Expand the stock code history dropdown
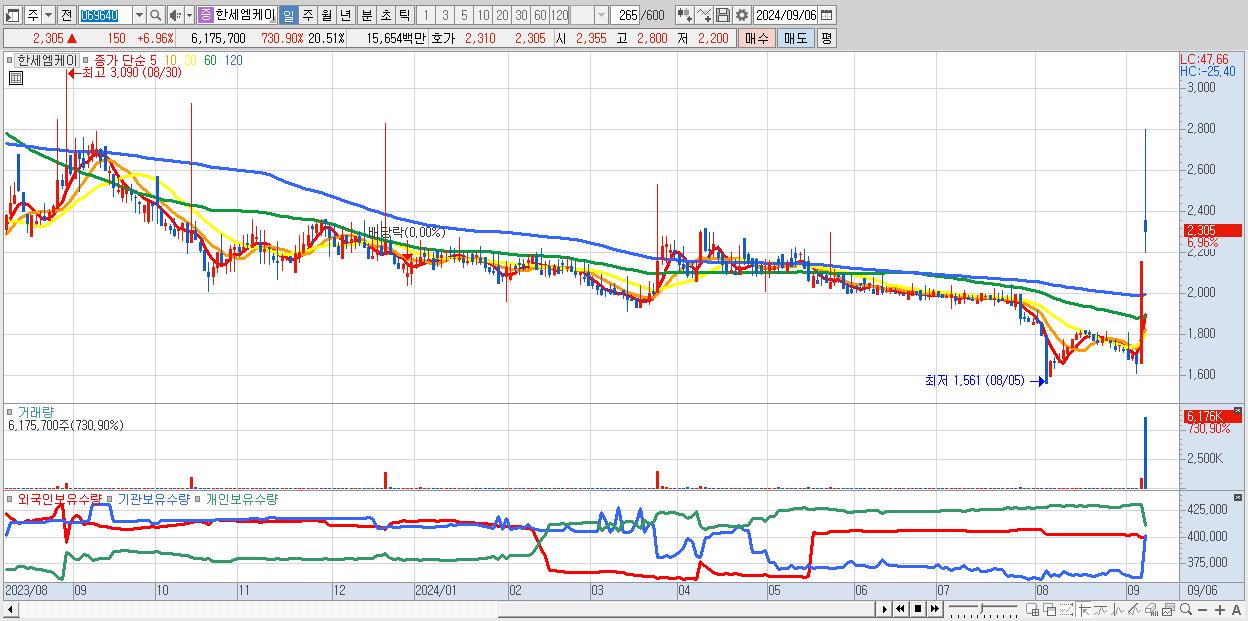Image resolution: width=1248 pixels, height=621 pixels. coord(139,15)
